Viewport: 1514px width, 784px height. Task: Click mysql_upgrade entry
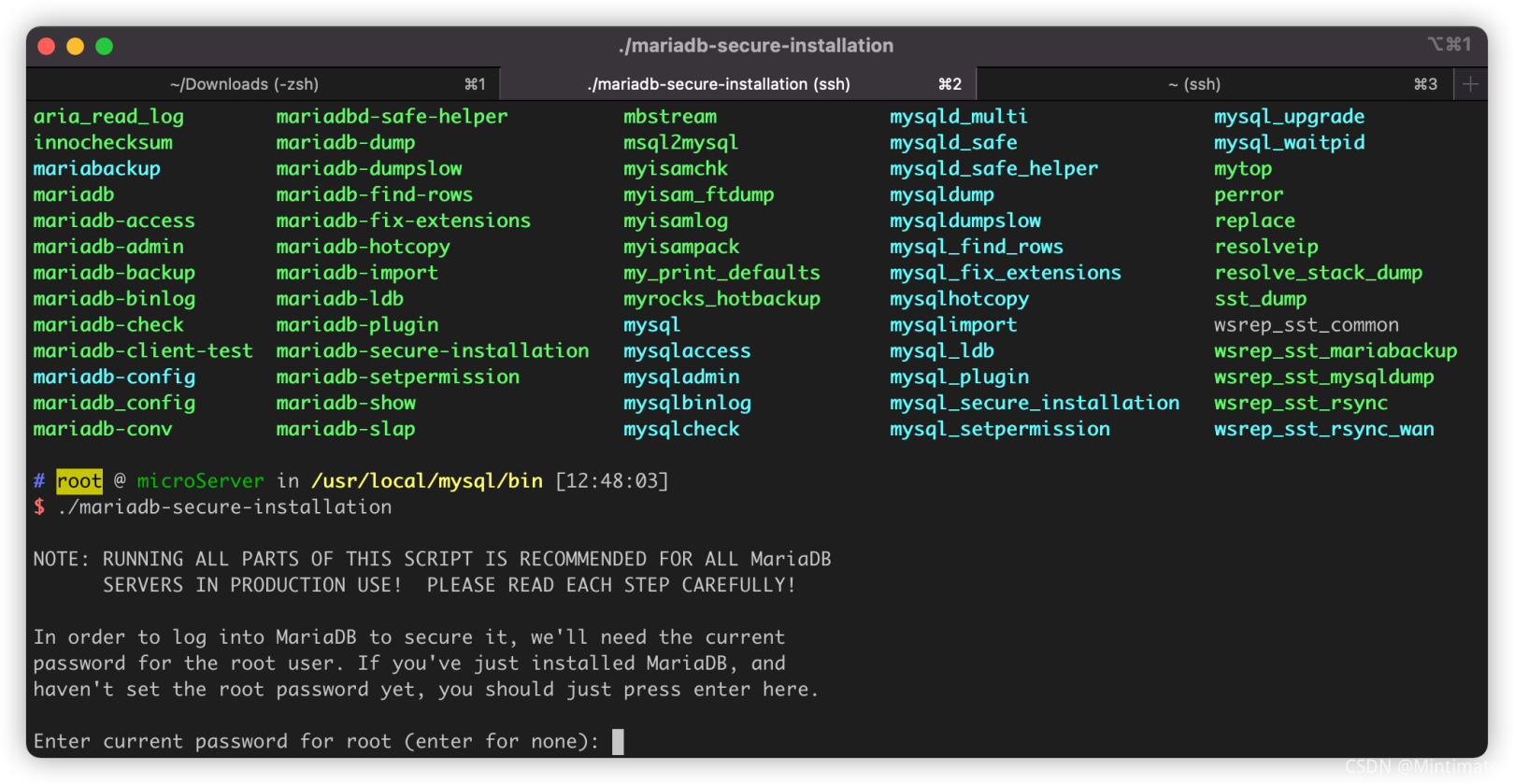click(x=1290, y=117)
